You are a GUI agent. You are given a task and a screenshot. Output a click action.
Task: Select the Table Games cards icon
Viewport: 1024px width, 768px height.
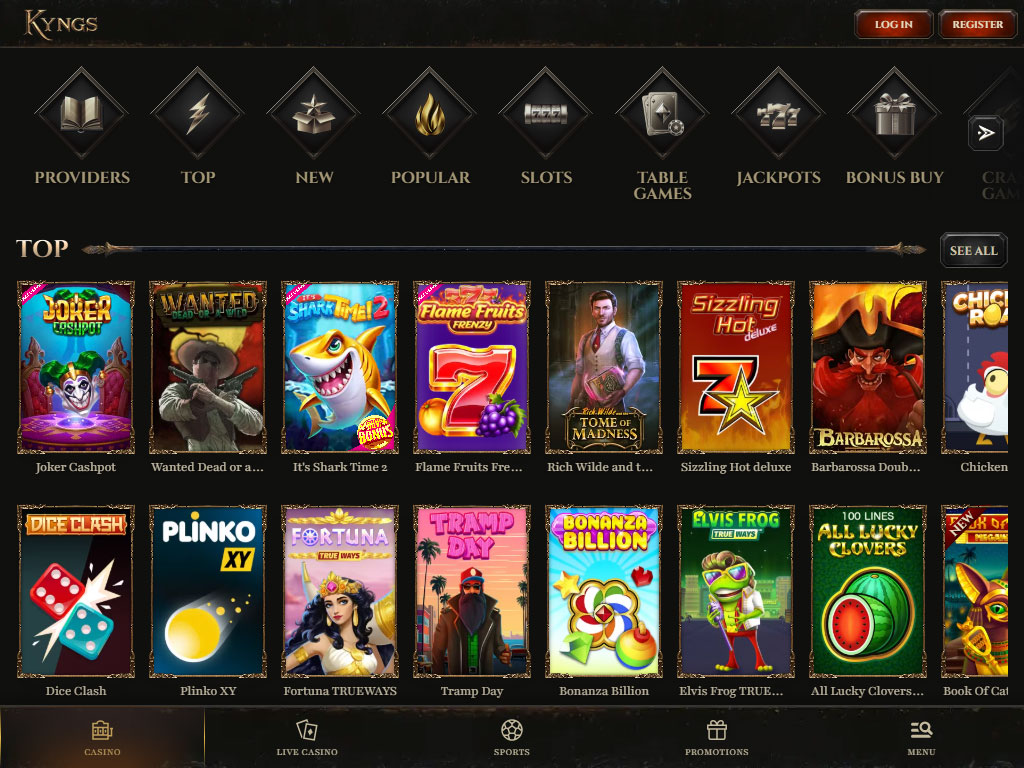point(662,114)
